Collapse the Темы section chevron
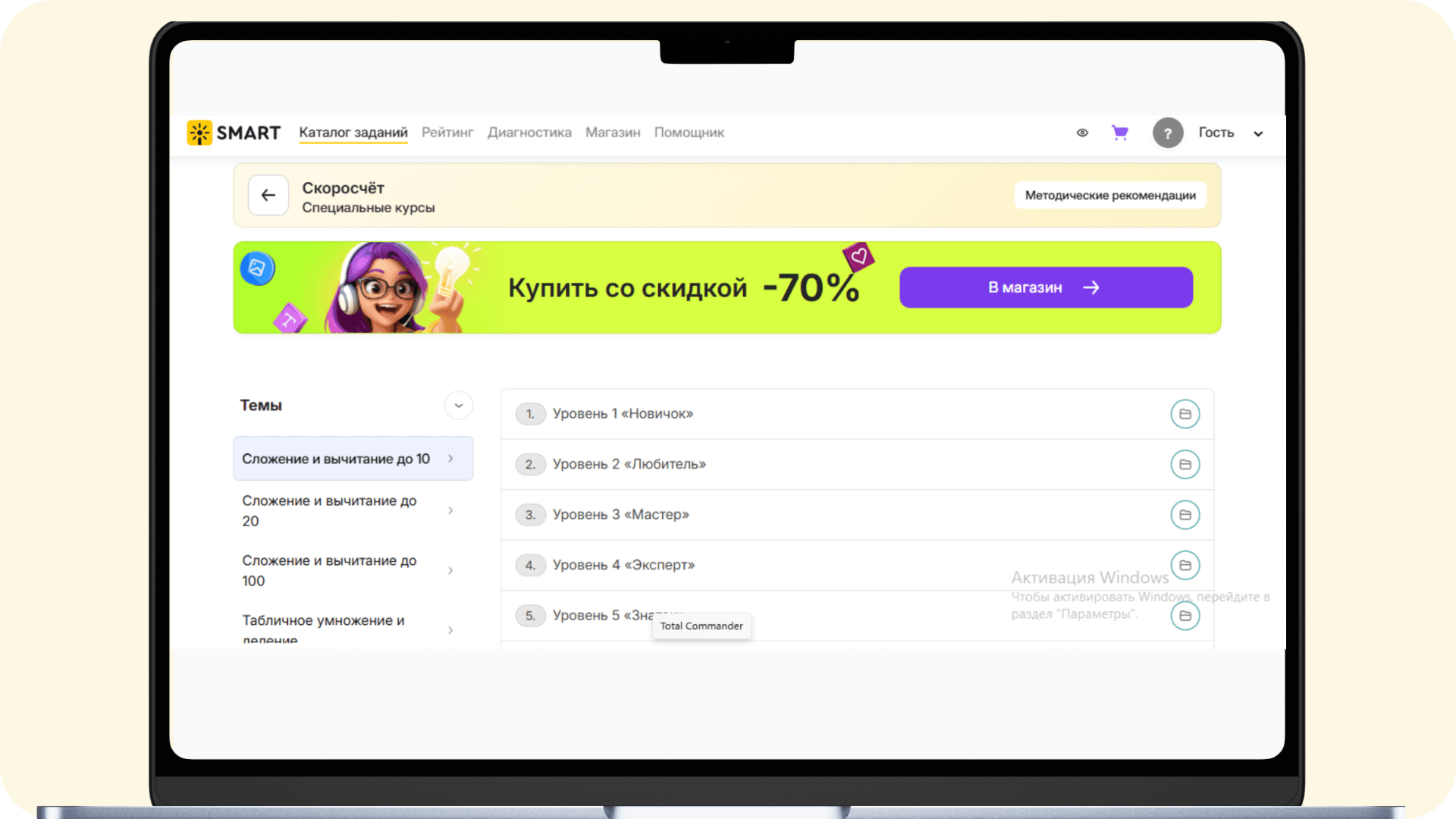Viewport: 1456px width, 819px height. click(458, 406)
